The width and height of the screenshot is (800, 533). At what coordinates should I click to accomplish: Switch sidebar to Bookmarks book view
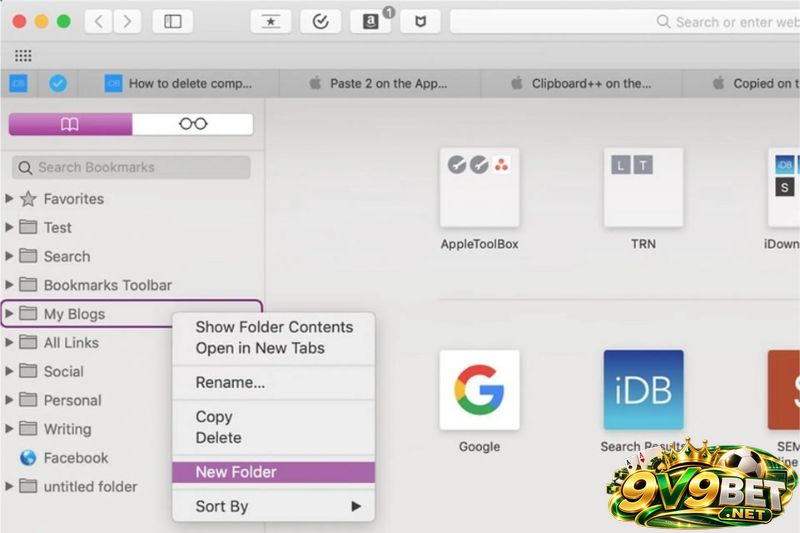coord(70,124)
